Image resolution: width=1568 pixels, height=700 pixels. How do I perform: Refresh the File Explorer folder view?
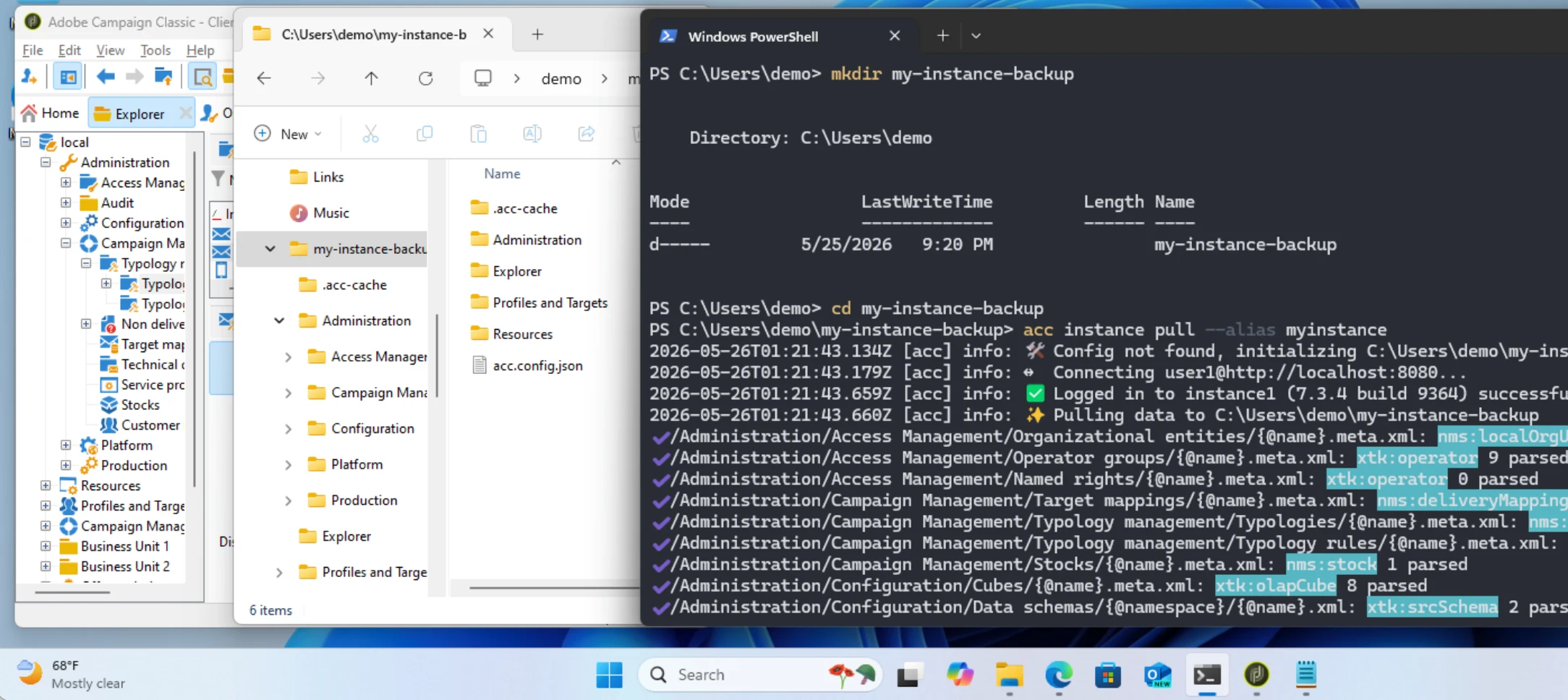[x=425, y=78]
